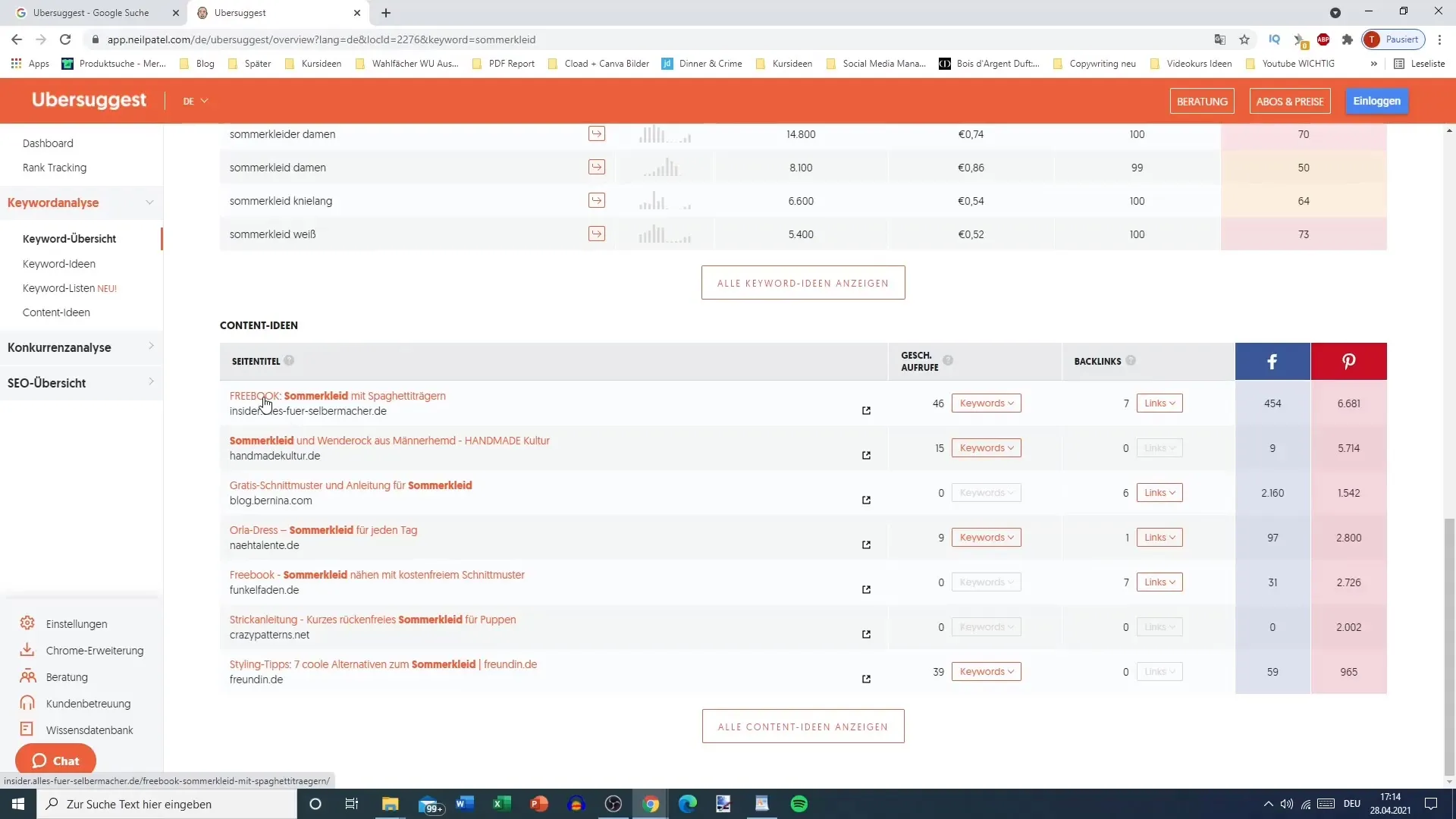The image size is (1456, 819).
Task: Open Chrome extensions puzzle icon
Action: coord(1348,39)
